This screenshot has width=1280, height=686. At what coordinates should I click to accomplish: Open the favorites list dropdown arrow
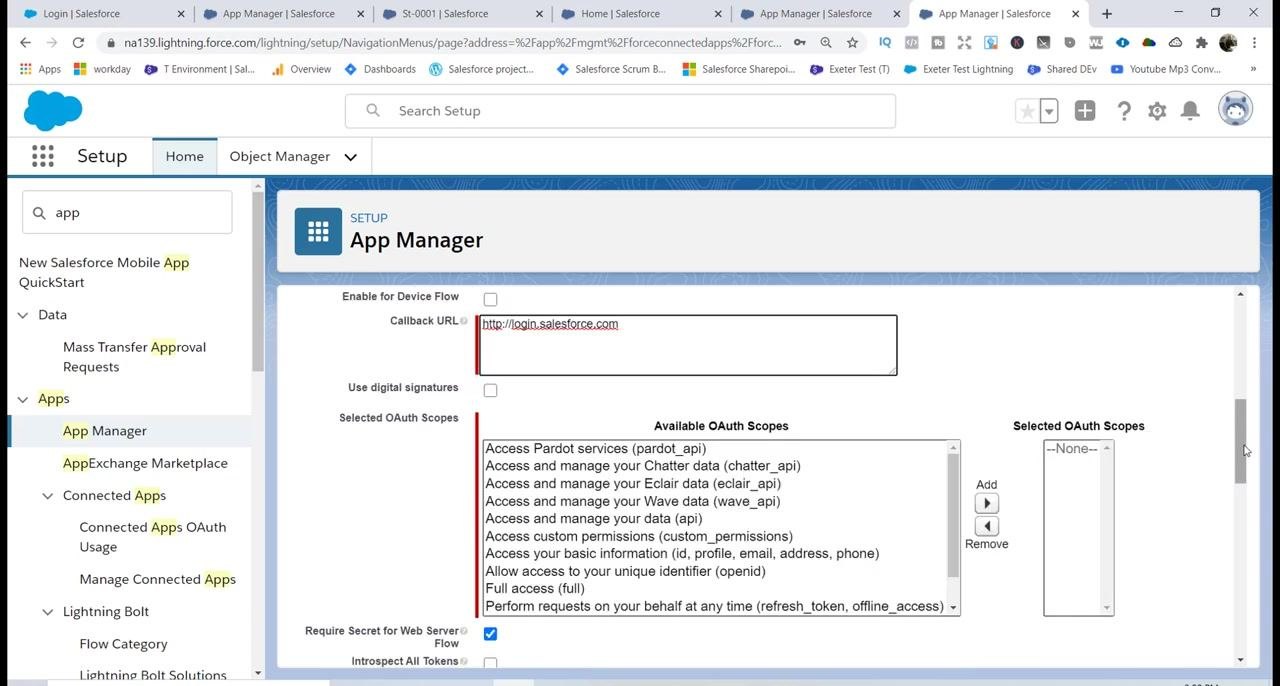(x=1049, y=111)
